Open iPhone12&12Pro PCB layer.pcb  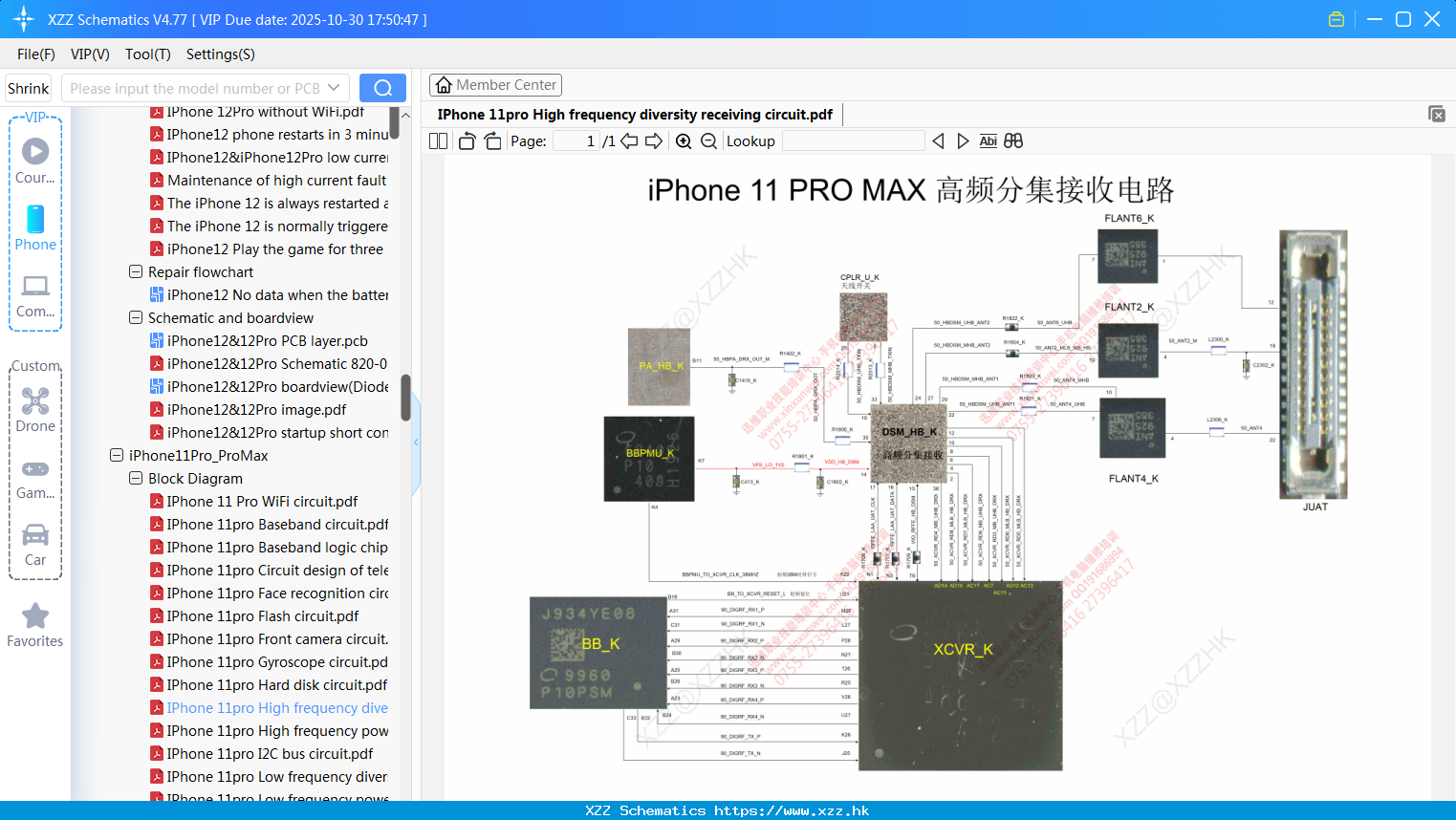(x=268, y=341)
